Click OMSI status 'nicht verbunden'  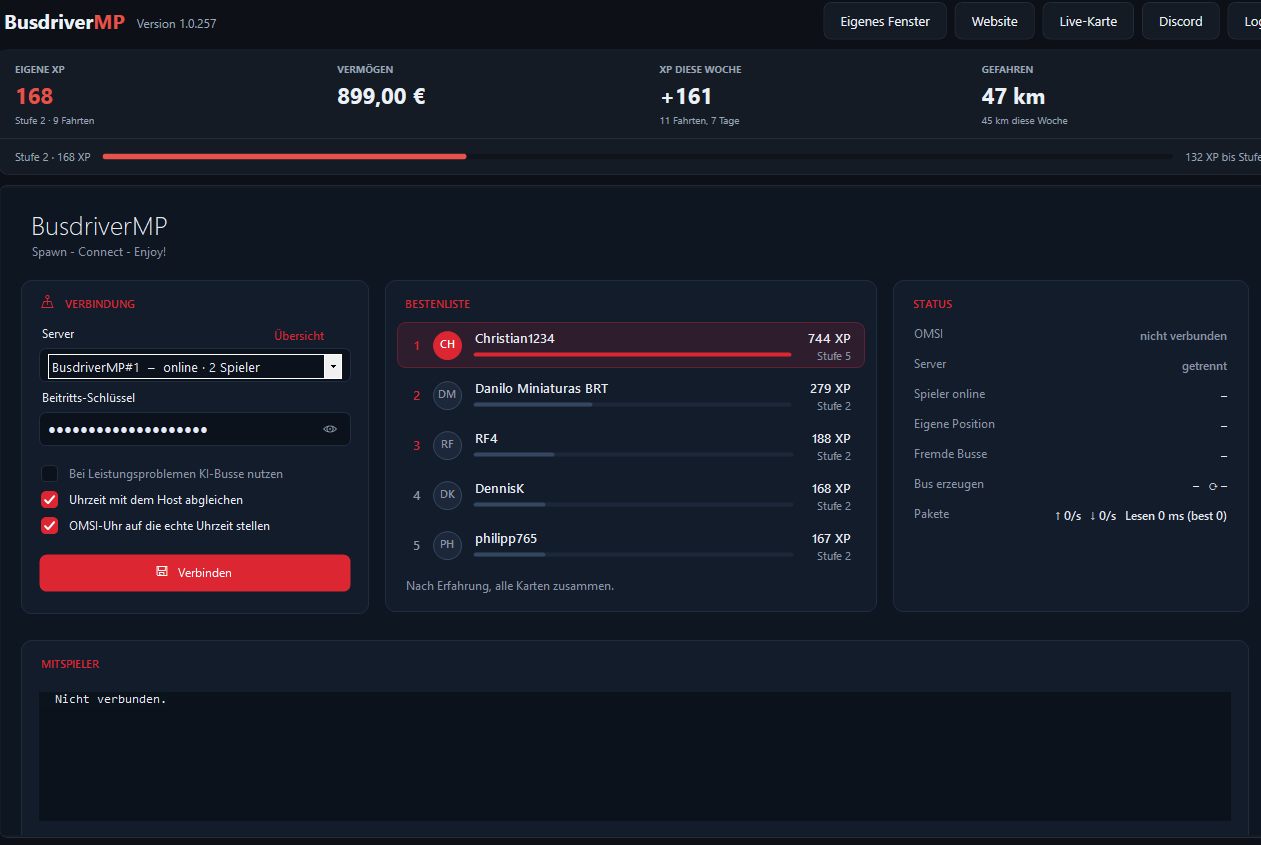pyautogui.click(x=1183, y=336)
